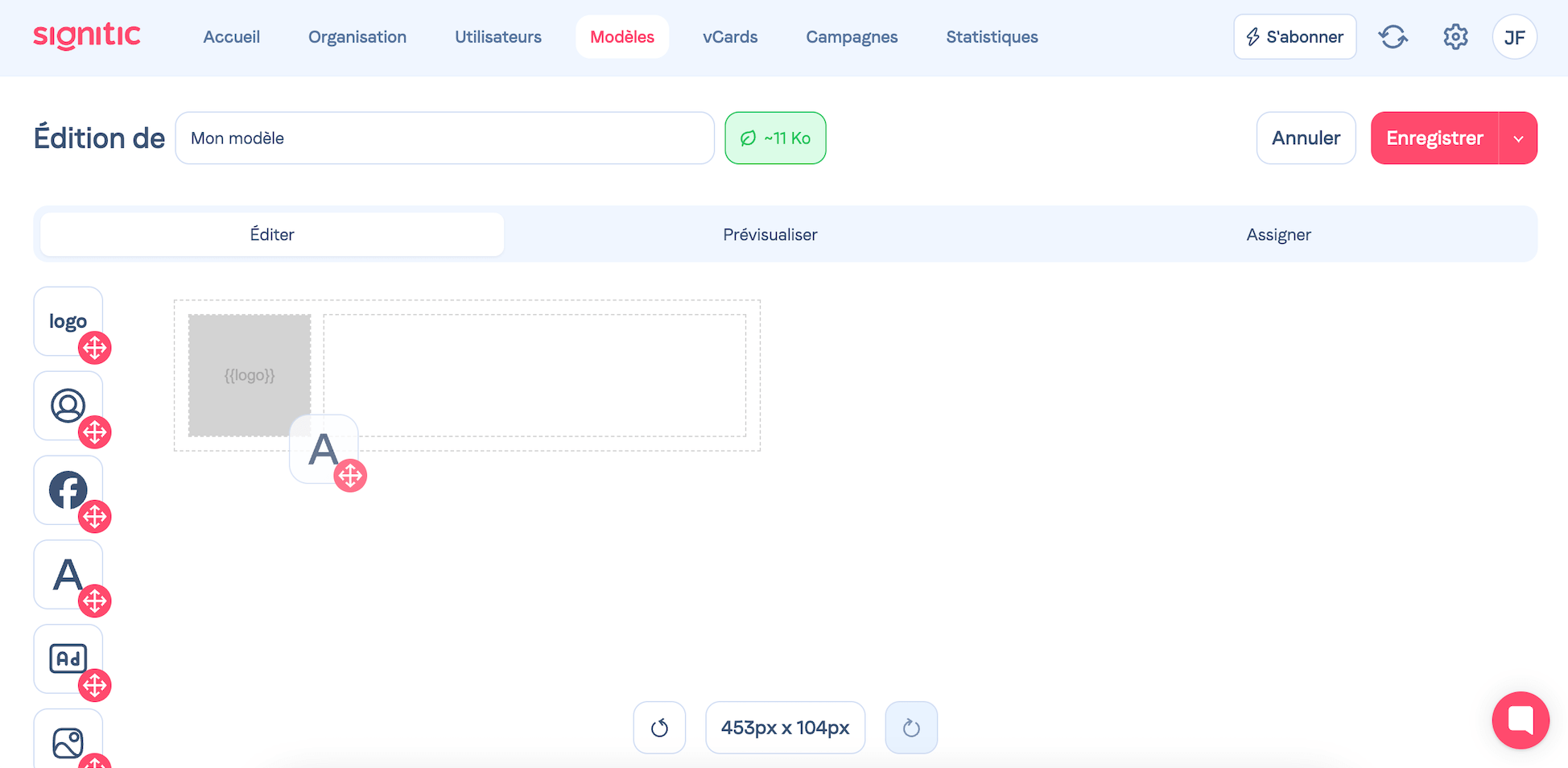Screen dimensions: 1568x768
Task: Click the sync refresh icon in header
Action: pos(1393,37)
